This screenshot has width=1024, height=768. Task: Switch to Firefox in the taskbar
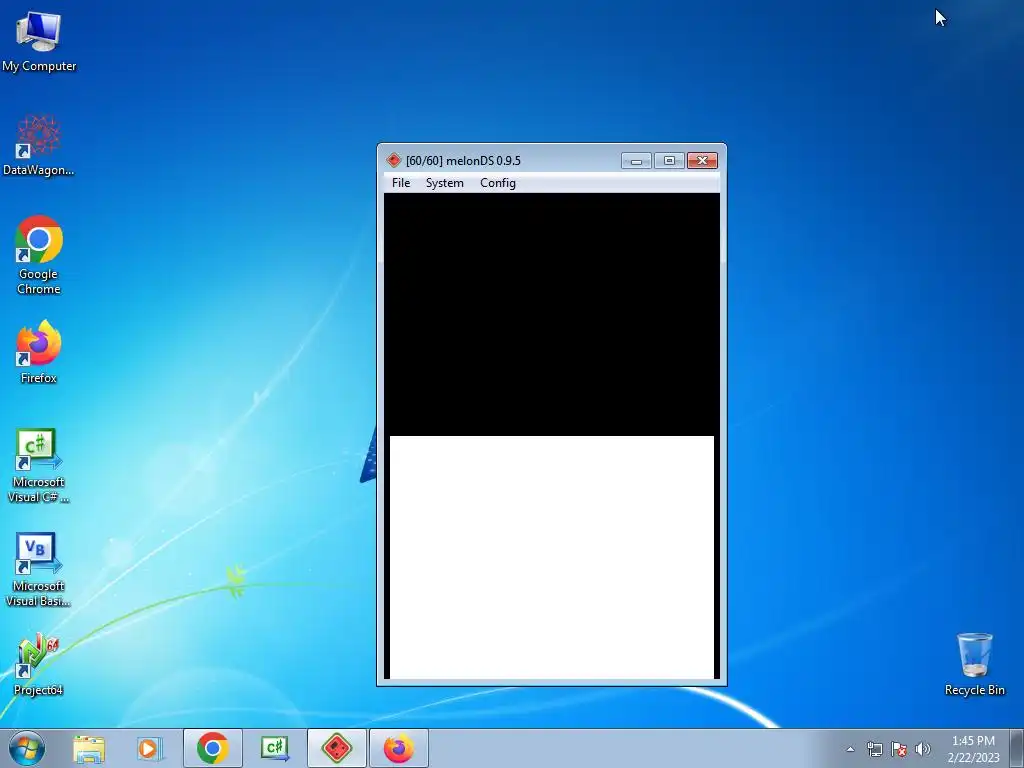pyautogui.click(x=398, y=748)
